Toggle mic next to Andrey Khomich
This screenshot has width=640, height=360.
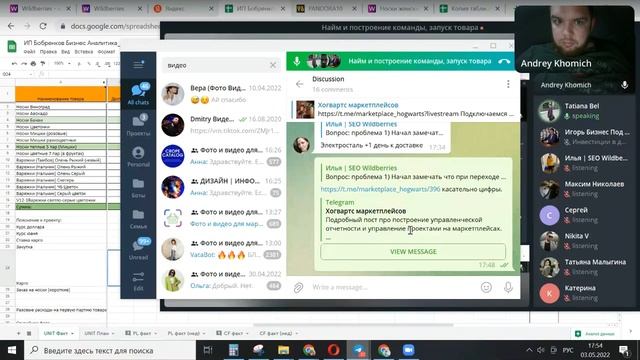(624, 85)
